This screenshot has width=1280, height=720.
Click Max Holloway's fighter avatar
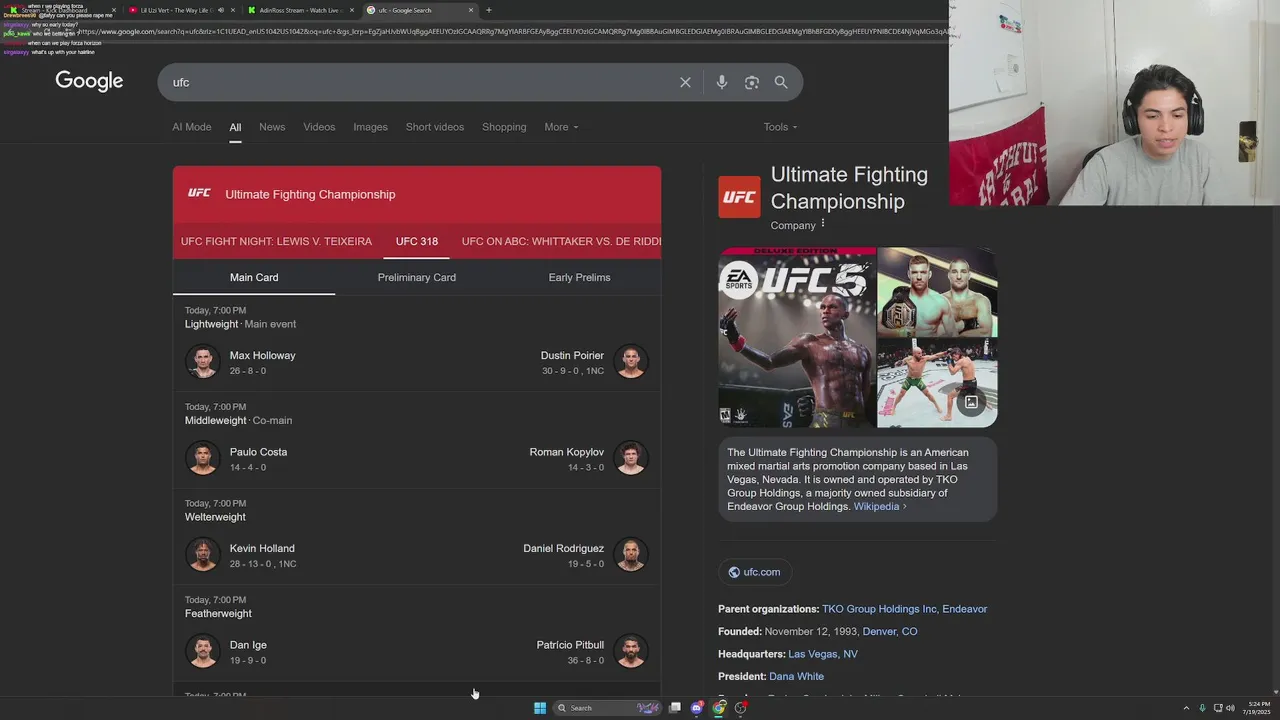click(202, 361)
